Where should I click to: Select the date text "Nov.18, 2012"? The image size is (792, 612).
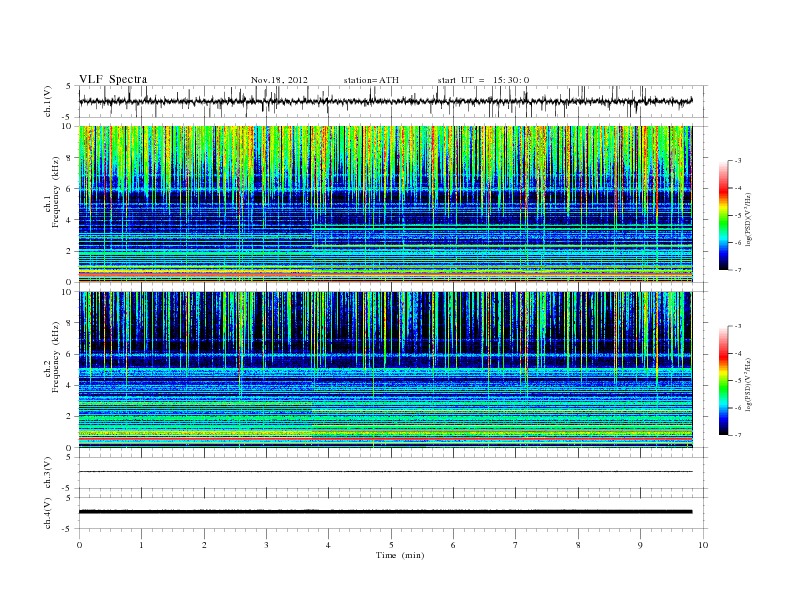pyautogui.click(x=279, y=80)
